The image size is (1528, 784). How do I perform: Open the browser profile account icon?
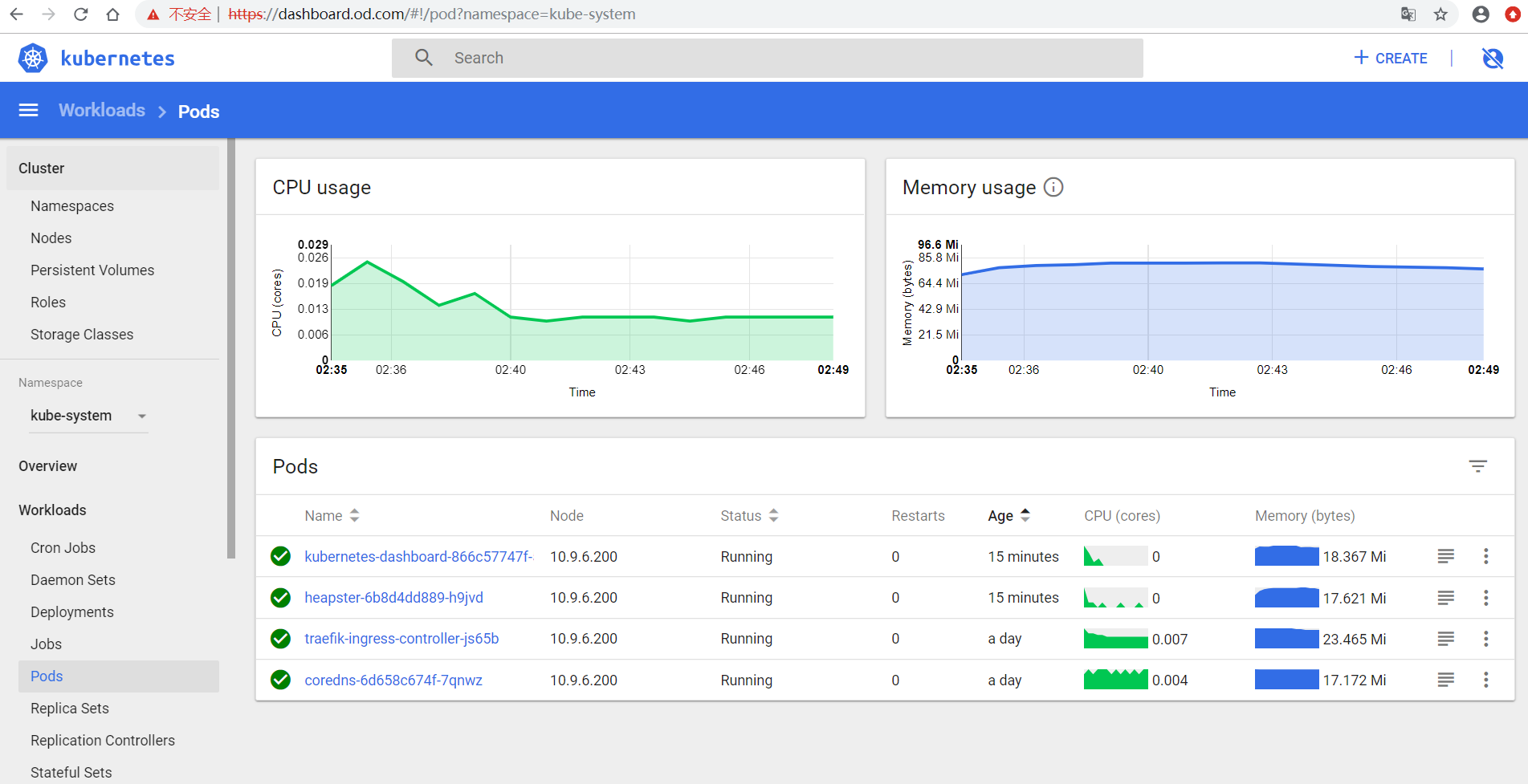pyautogui.click(x=1481, y=14)
